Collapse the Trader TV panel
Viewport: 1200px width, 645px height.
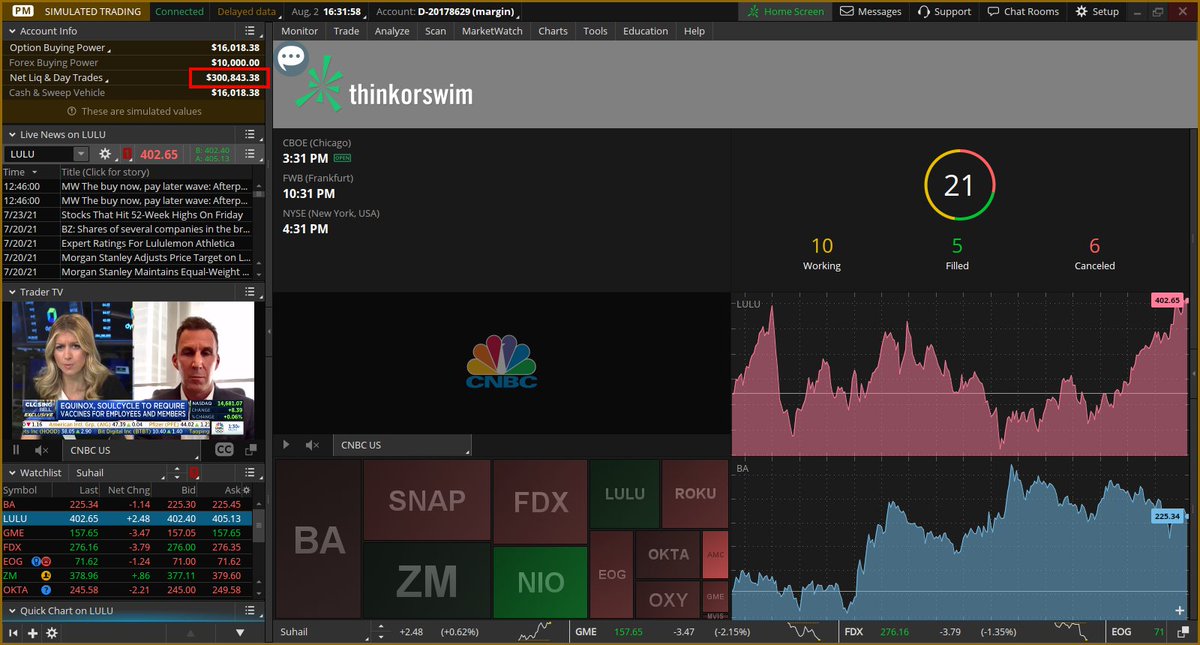[x=12, y=292]
